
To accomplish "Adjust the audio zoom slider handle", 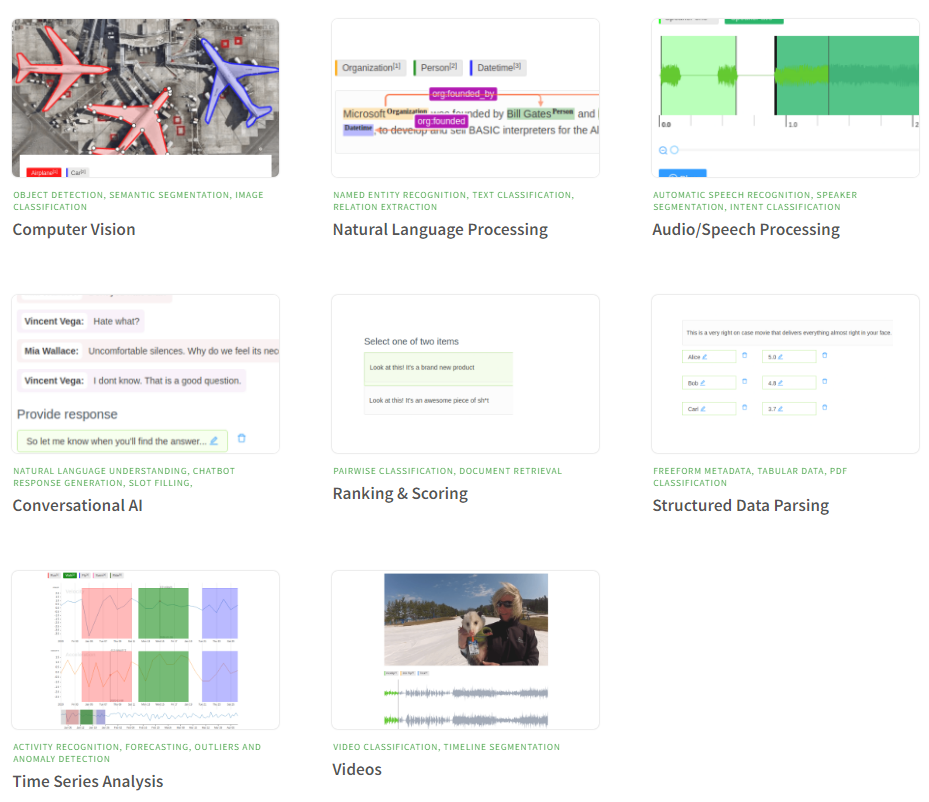I will coord(674,150).
